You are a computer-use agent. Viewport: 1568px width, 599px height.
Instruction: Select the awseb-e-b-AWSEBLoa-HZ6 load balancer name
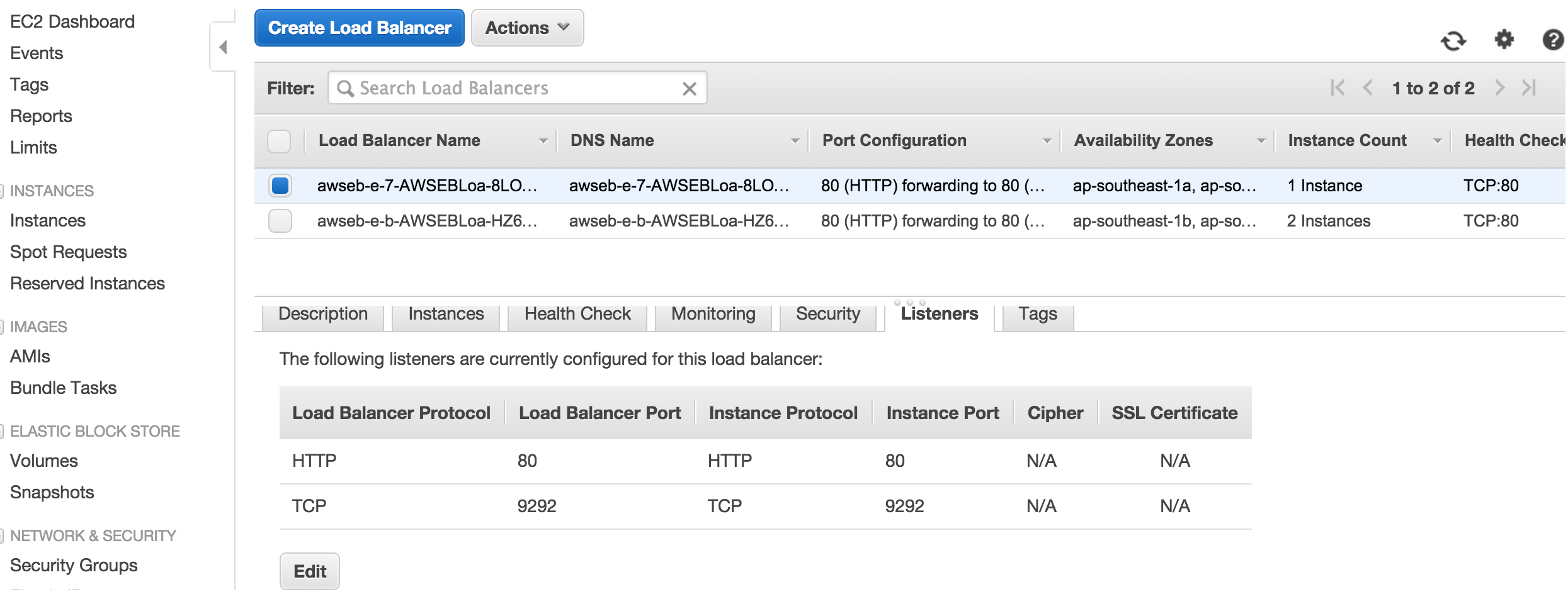[x=427, y=221]
